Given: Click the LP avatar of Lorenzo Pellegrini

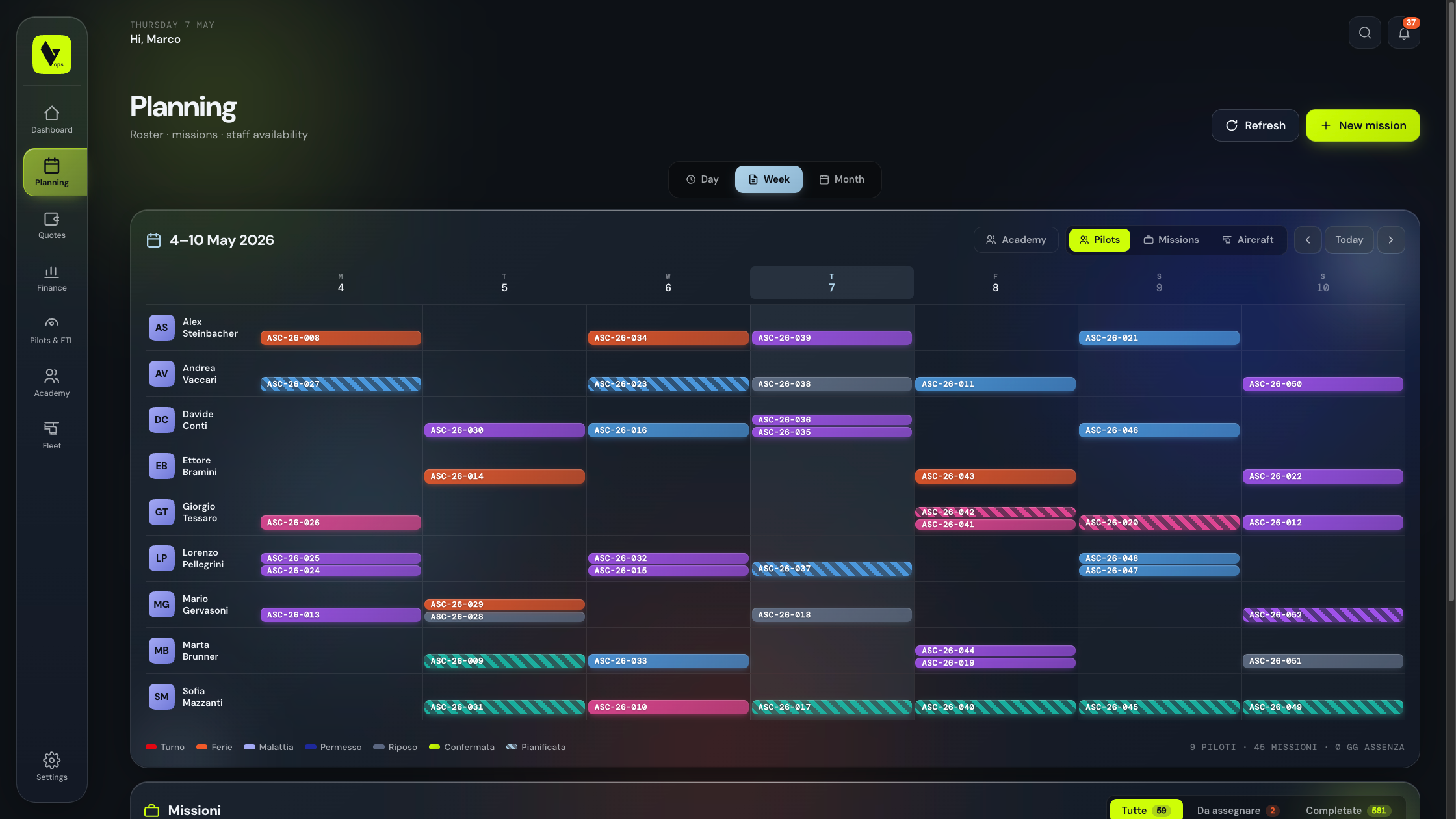Looking at the screenshot, I should (x=162, y=558).
